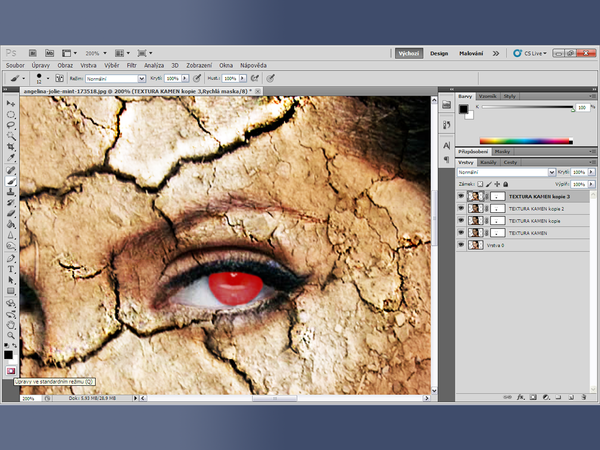Select the Move tool

tap(11, 103)
